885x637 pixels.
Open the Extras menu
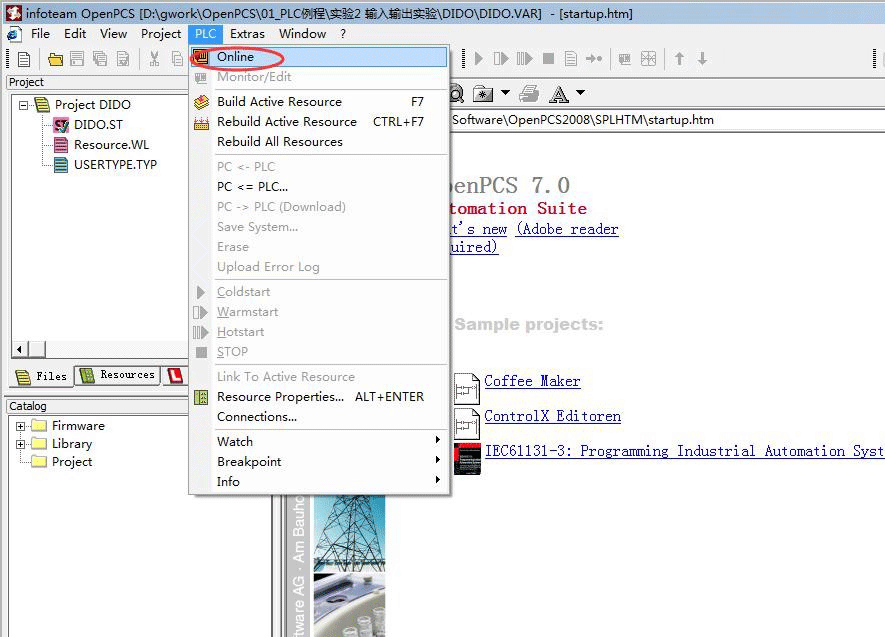(x=247, y=33)
